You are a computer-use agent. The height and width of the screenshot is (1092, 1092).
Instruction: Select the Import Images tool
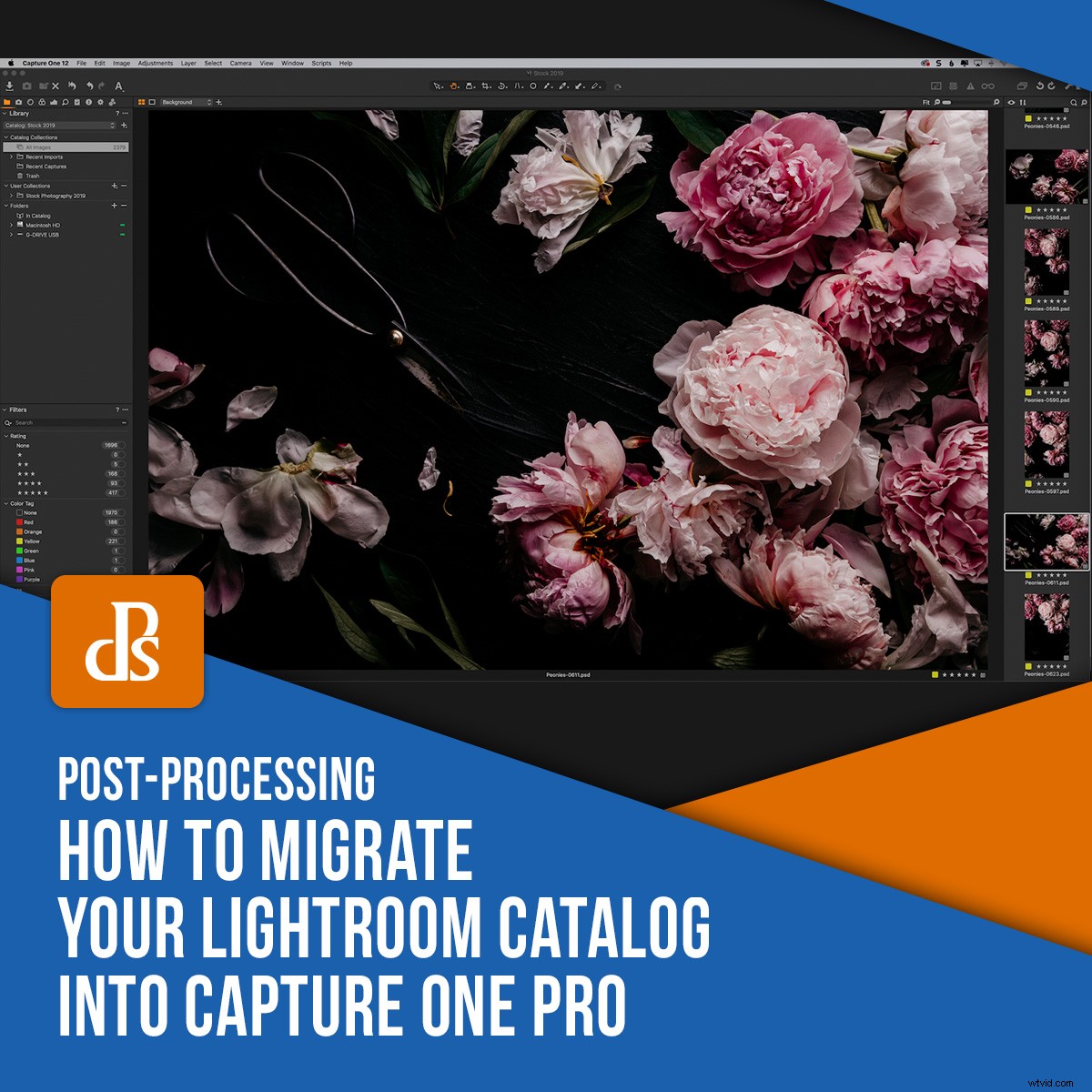click(x=9, y=86)
